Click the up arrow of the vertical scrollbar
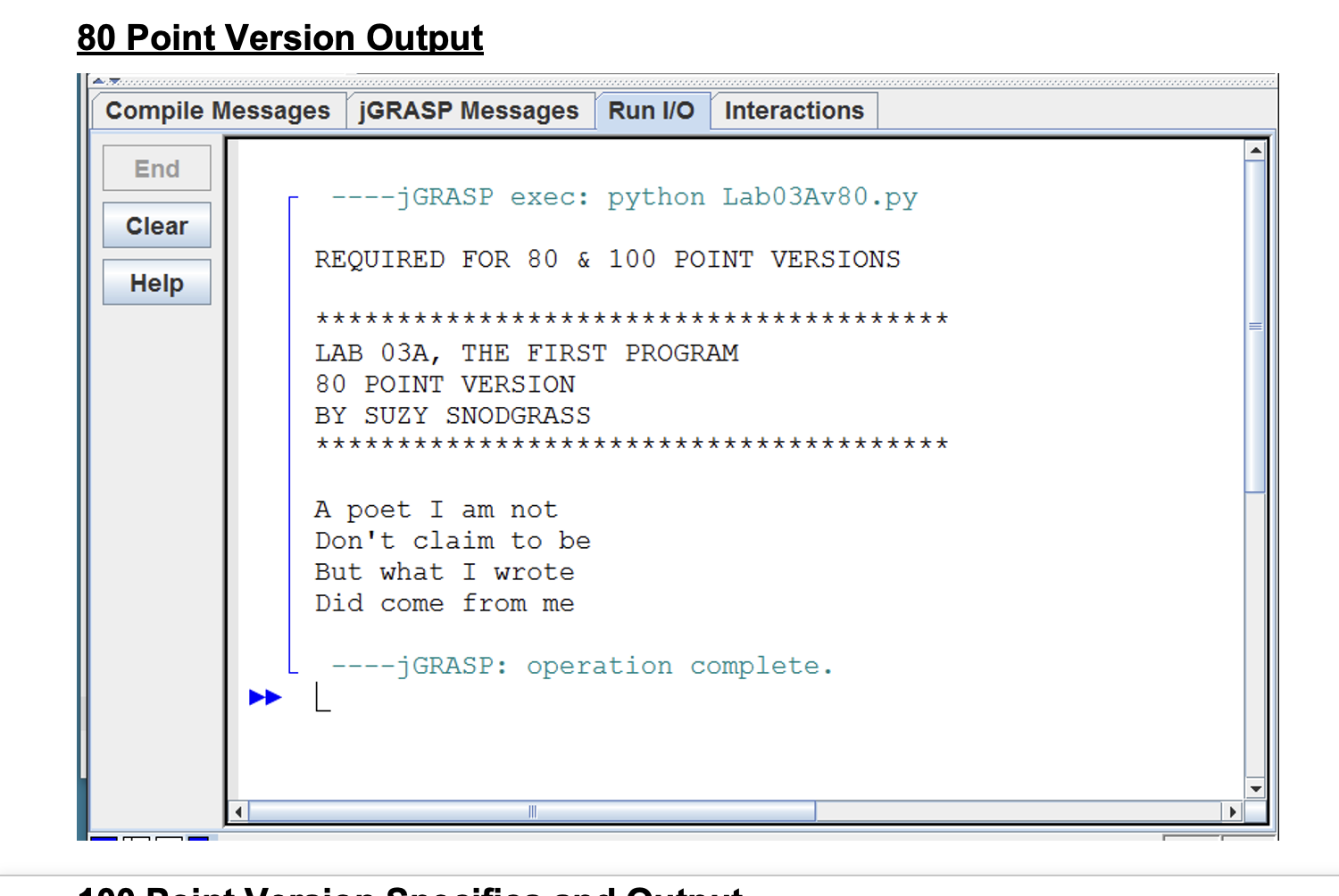 coord(1257,148)
